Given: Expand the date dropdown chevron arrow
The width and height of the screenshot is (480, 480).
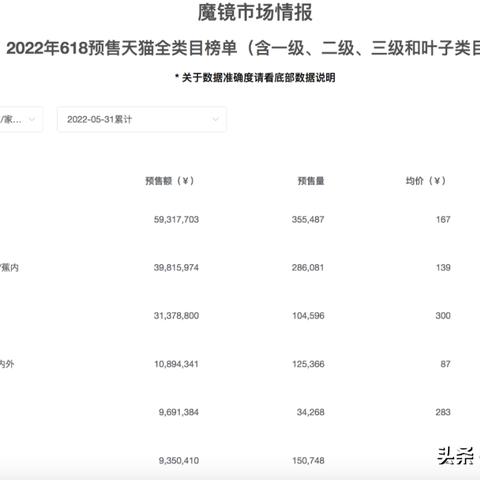Looking at the screenshot, I should pos(216,119).
